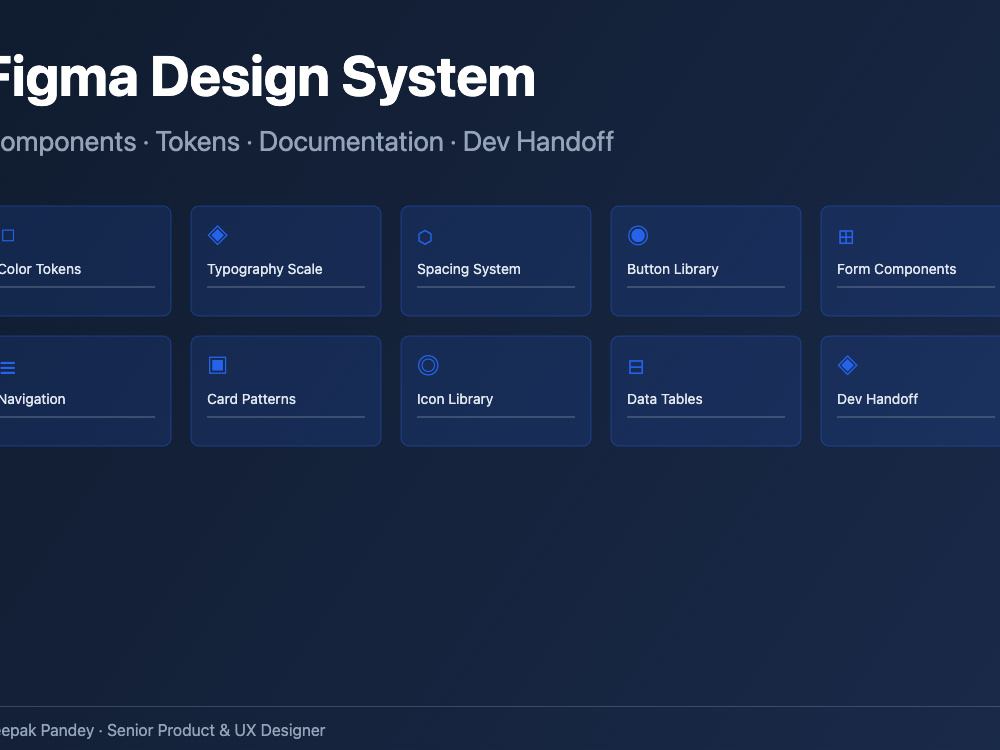Viewport: 1000px width, 750px height.
Task: Open the Color Tokens card label
Action: coord(40,269)
